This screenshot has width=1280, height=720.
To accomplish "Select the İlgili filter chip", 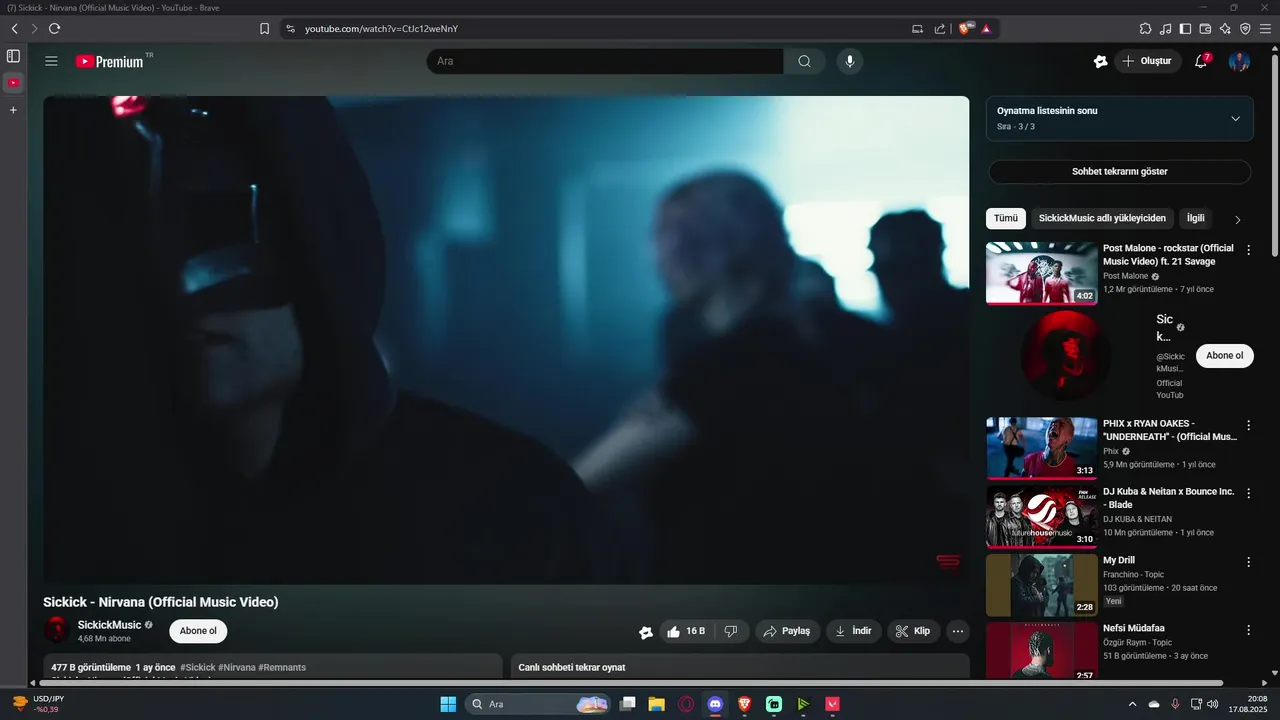I will tap(1196, 218).
